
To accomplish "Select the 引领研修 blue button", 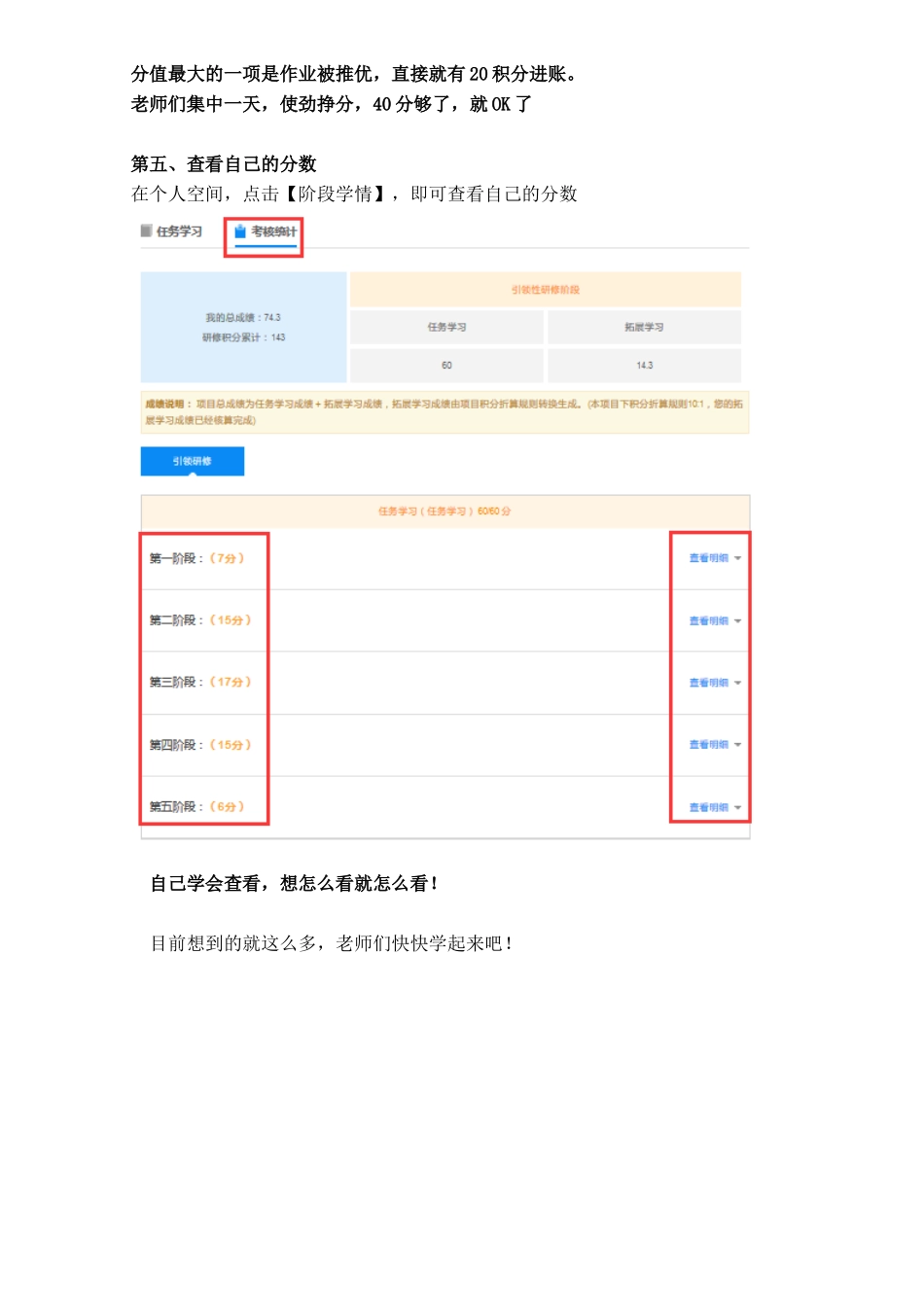I will pos(193,461).
